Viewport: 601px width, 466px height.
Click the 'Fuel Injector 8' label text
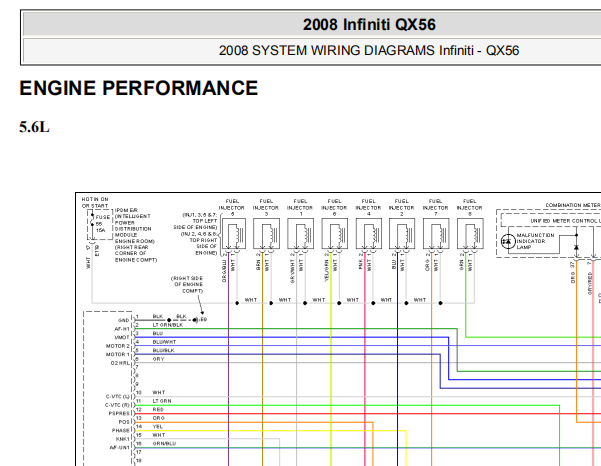[x=470, y=207]
